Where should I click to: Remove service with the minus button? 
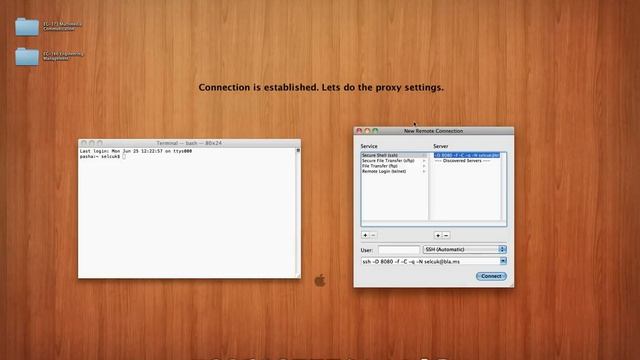[373, 236]
